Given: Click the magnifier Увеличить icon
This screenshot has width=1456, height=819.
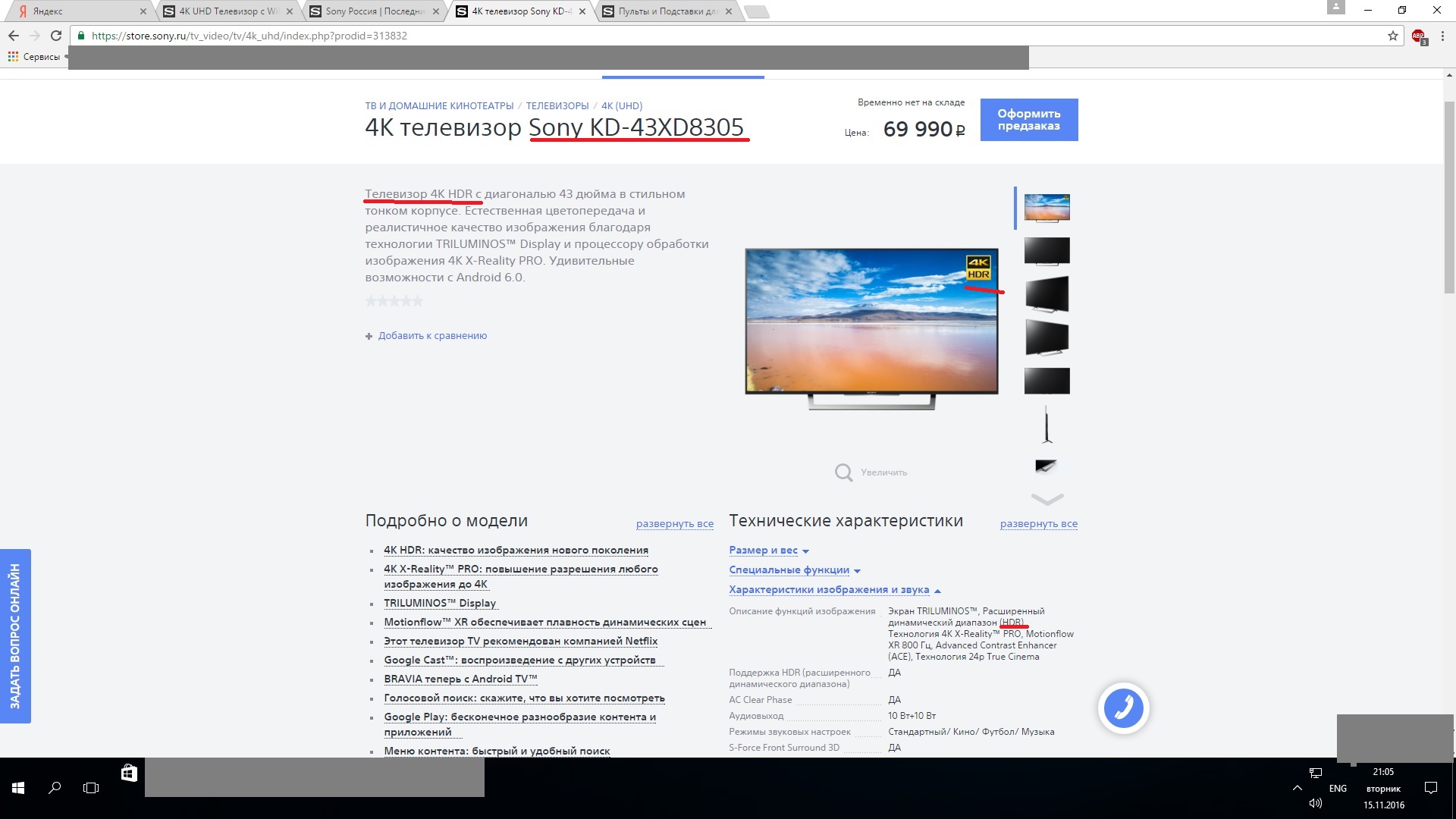Looking at the screenshot, I should 843,472.
